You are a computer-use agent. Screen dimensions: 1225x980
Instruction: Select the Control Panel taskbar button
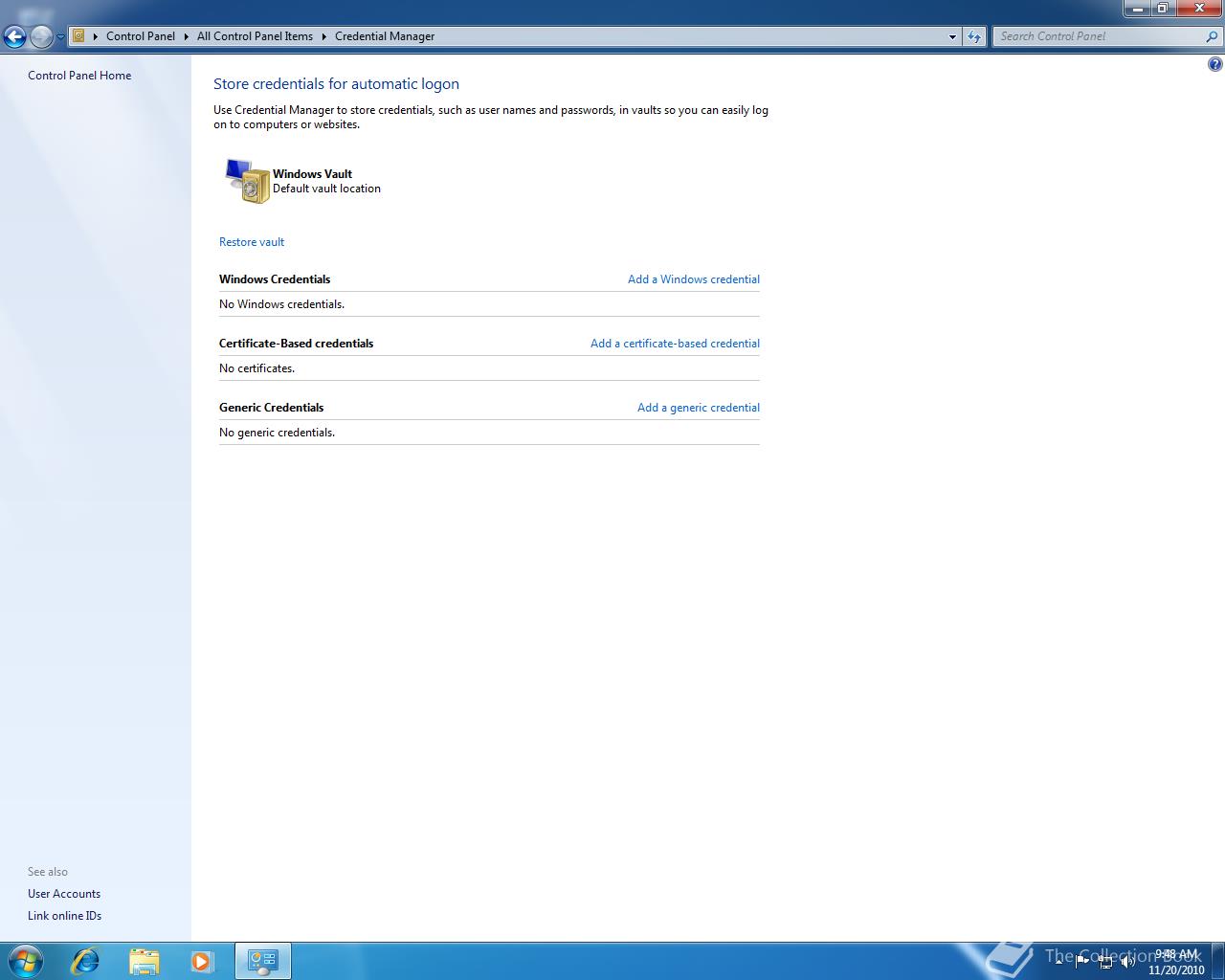pos(263,961)
